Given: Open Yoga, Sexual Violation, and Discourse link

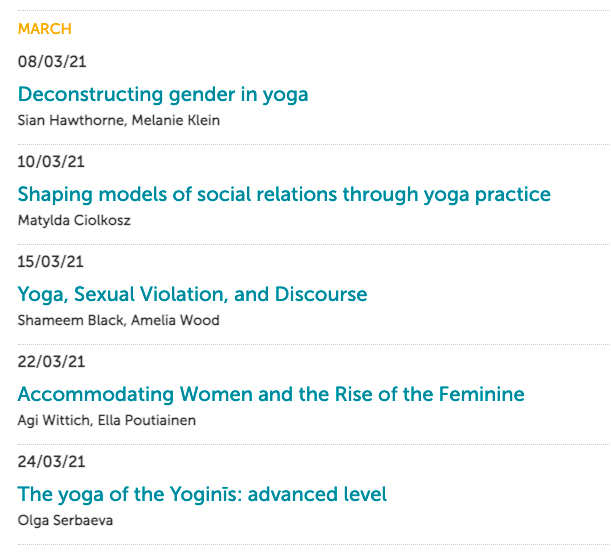Looking at the screenshot, I should [192, 294].
